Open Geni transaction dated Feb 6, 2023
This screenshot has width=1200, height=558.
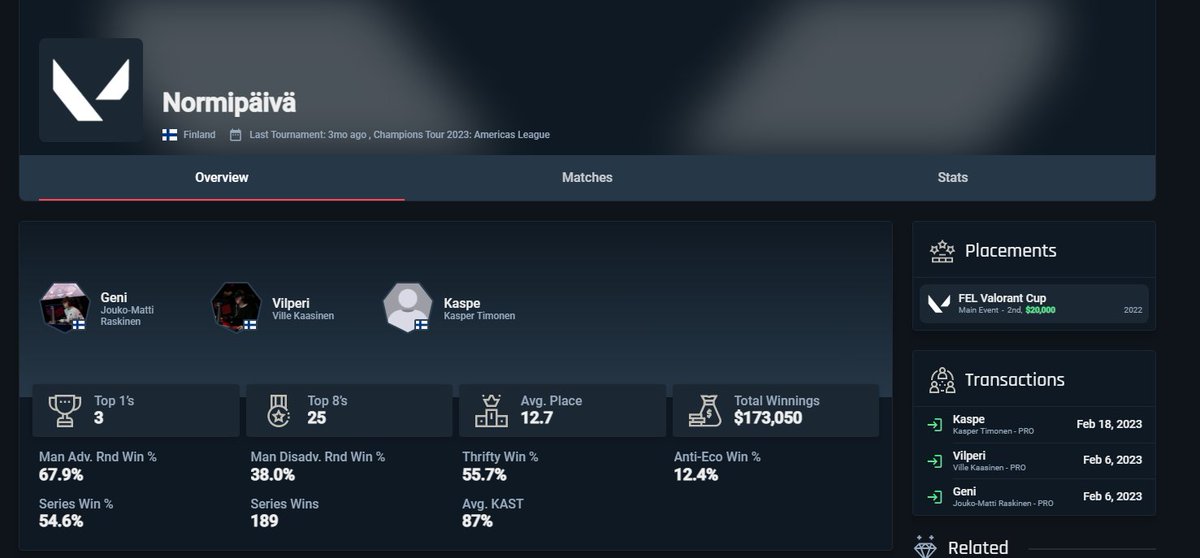click(1034, 497)
